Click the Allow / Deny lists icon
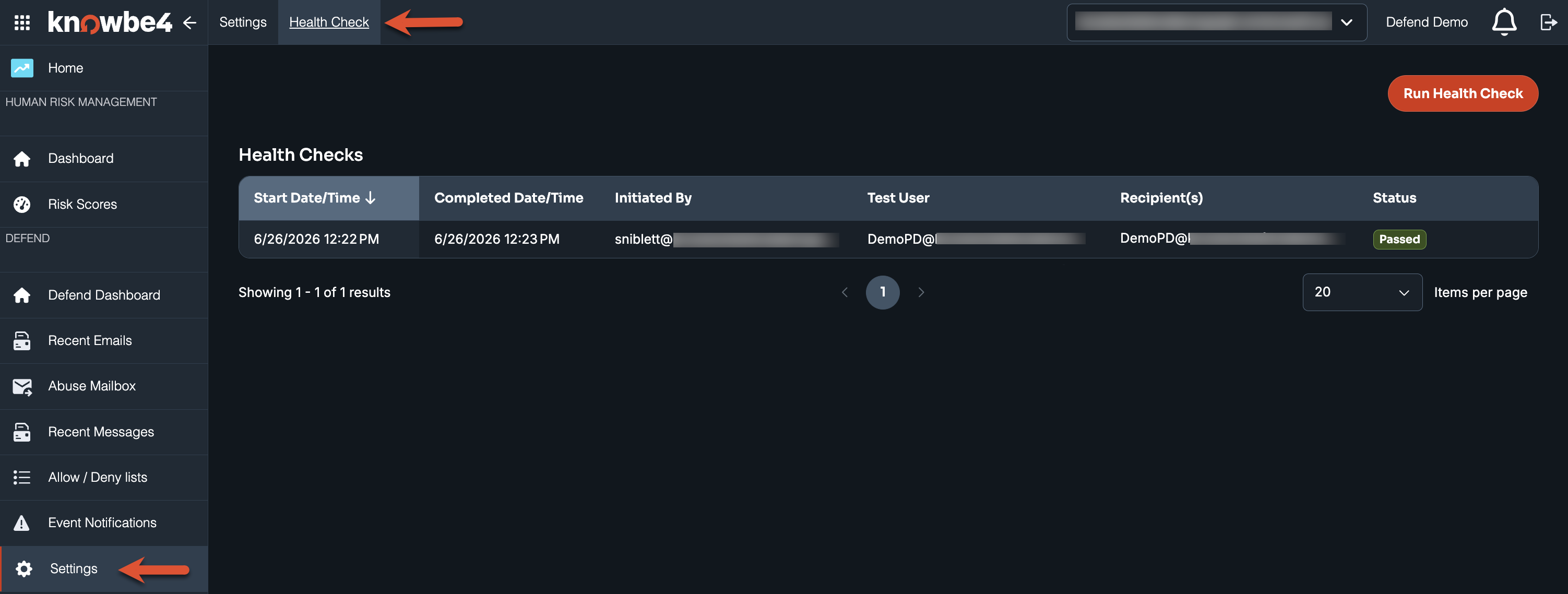 [22, 478]
